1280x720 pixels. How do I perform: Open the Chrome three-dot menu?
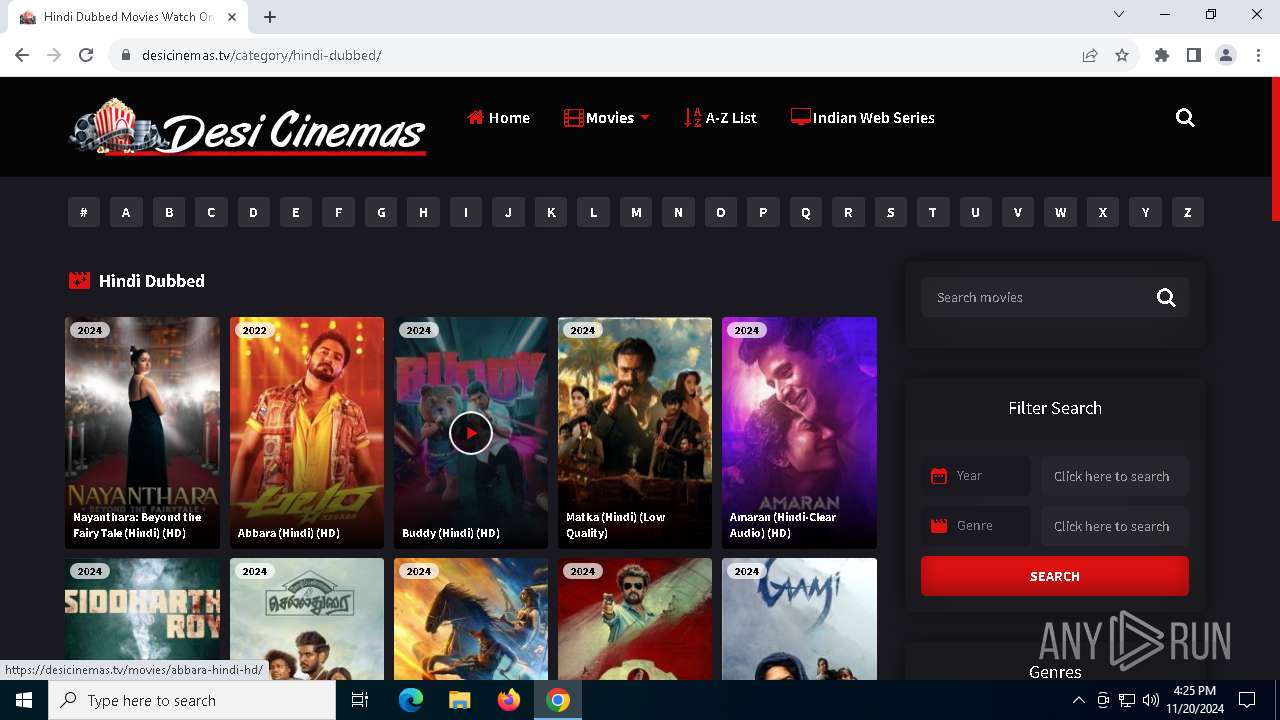(1258, 55)
